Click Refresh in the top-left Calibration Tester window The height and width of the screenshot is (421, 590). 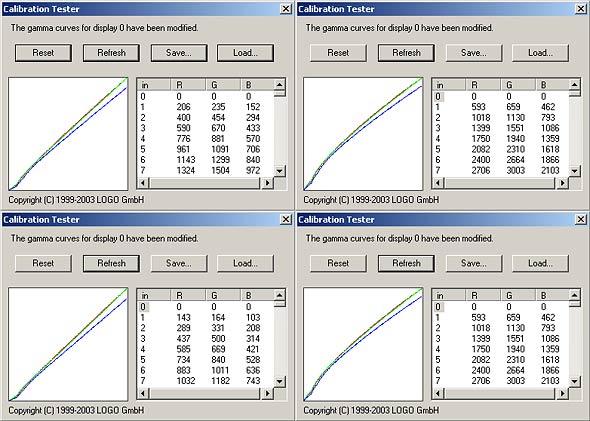coord(111,53)
